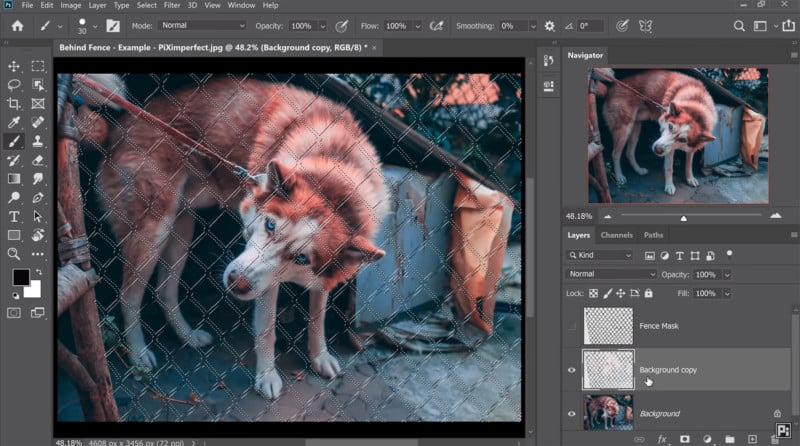This screenshot has height=446, width=800.
Task: Open the layer effects fx button
Action: click(662, 439)
